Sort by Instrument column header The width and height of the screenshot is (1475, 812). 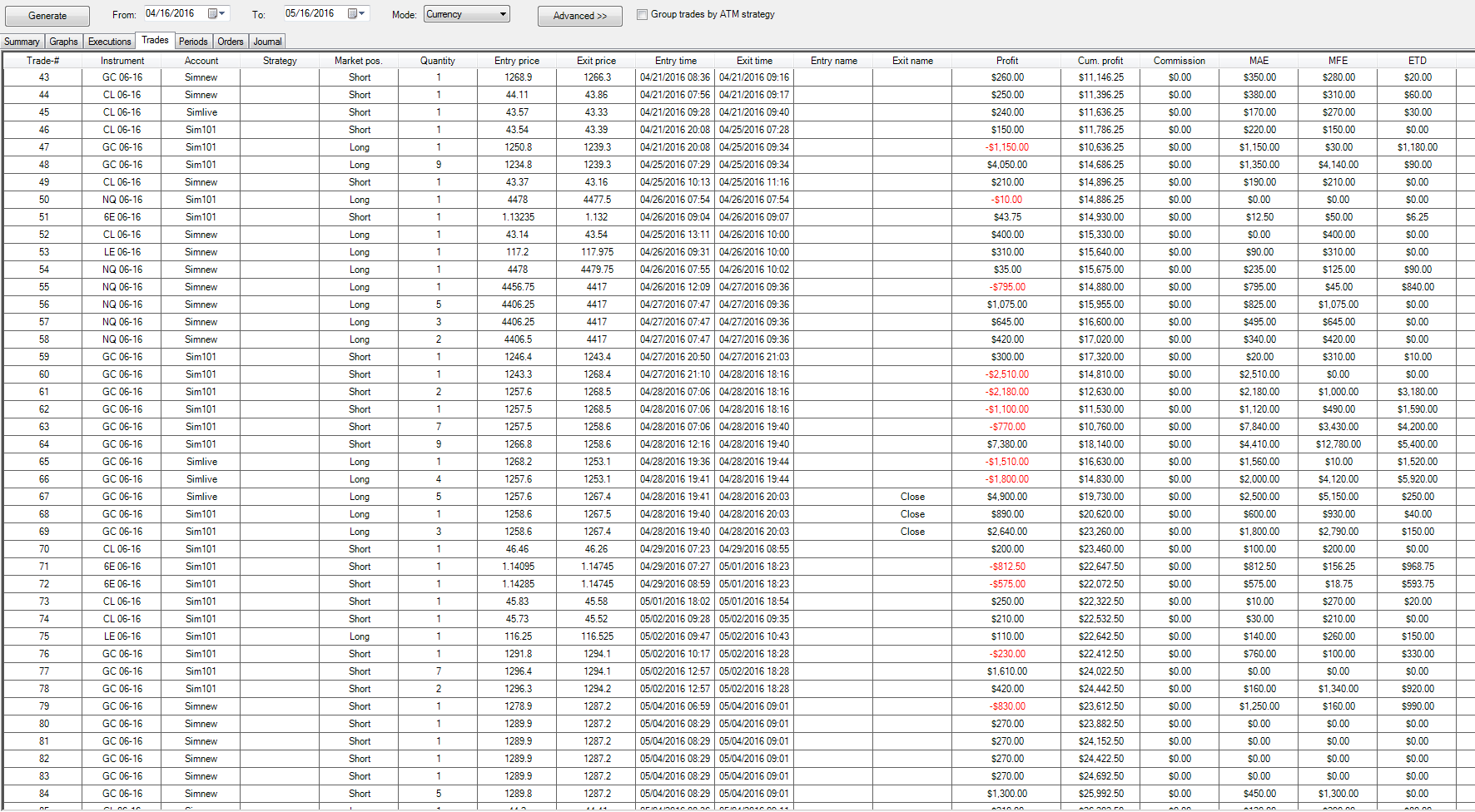[122, 61]
